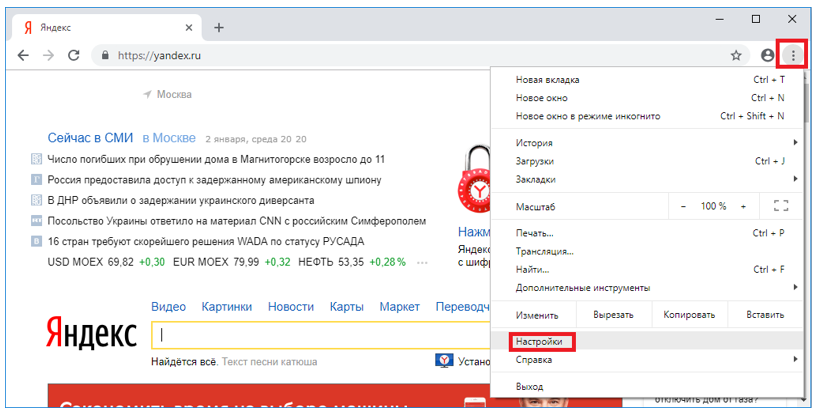Toggle fullscreen mode icon in Масштаб row
817x412 pixels.
(781, 206)
